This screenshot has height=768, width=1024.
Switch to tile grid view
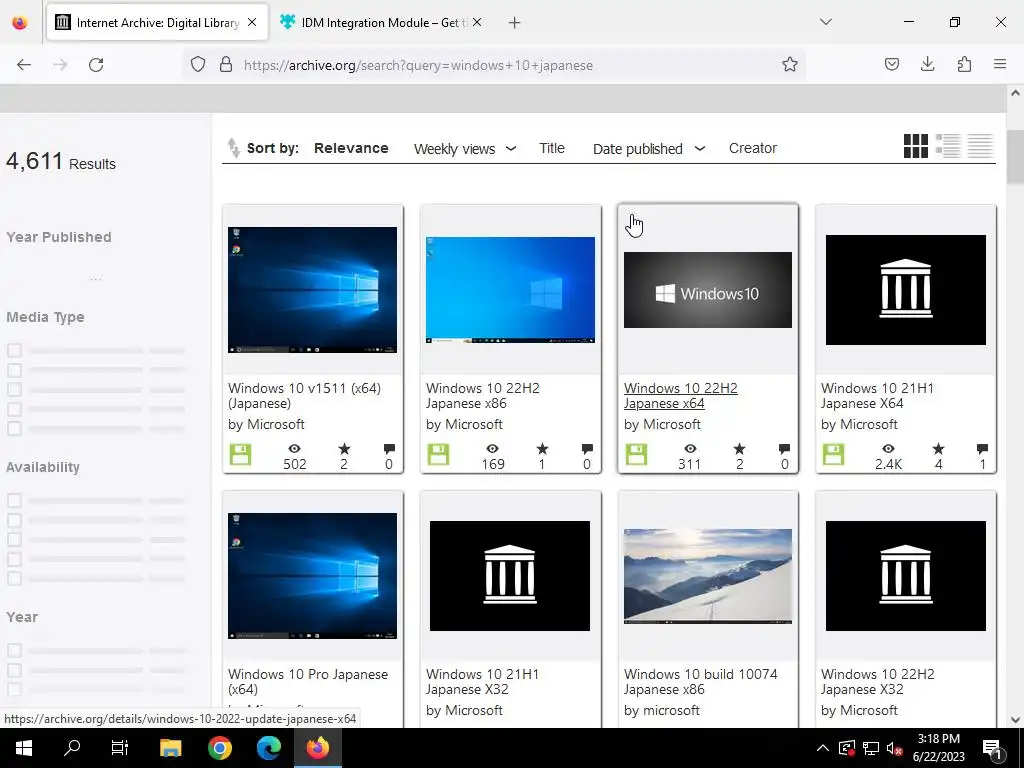[916, 146]
